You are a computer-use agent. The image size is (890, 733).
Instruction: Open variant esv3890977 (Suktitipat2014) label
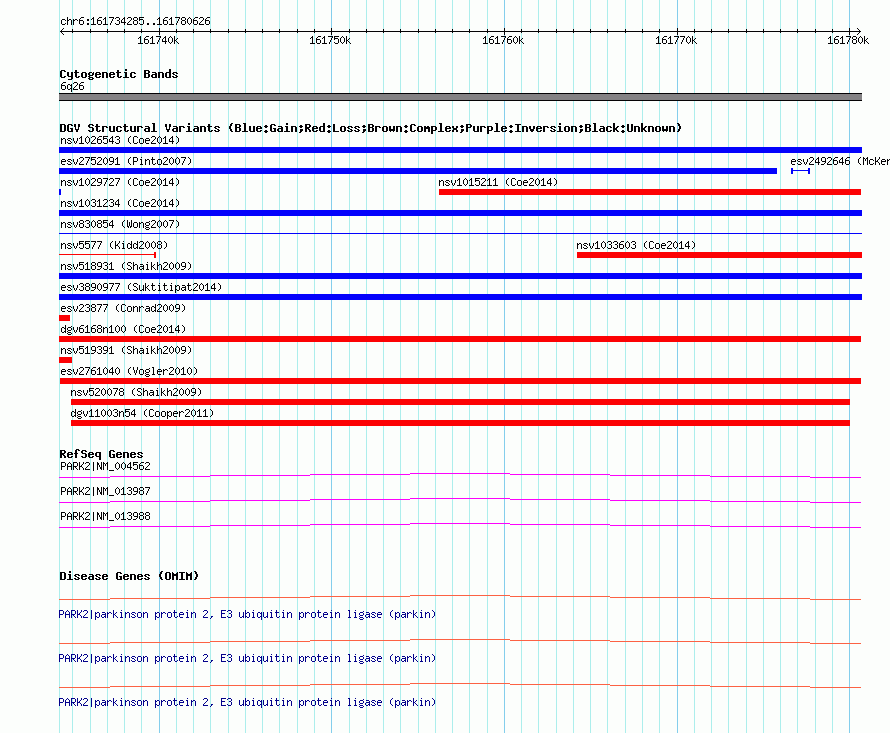[141, 287]
